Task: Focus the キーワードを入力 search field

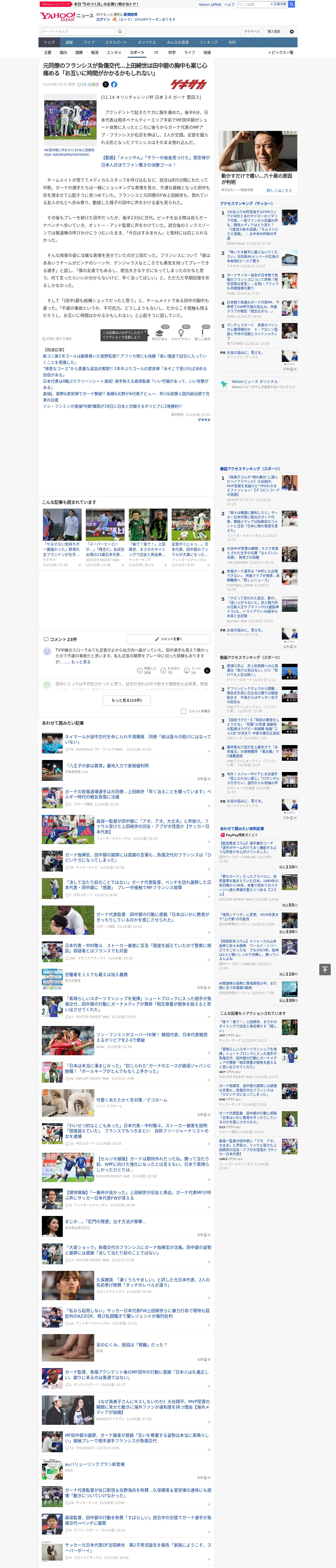Action: 79,31
